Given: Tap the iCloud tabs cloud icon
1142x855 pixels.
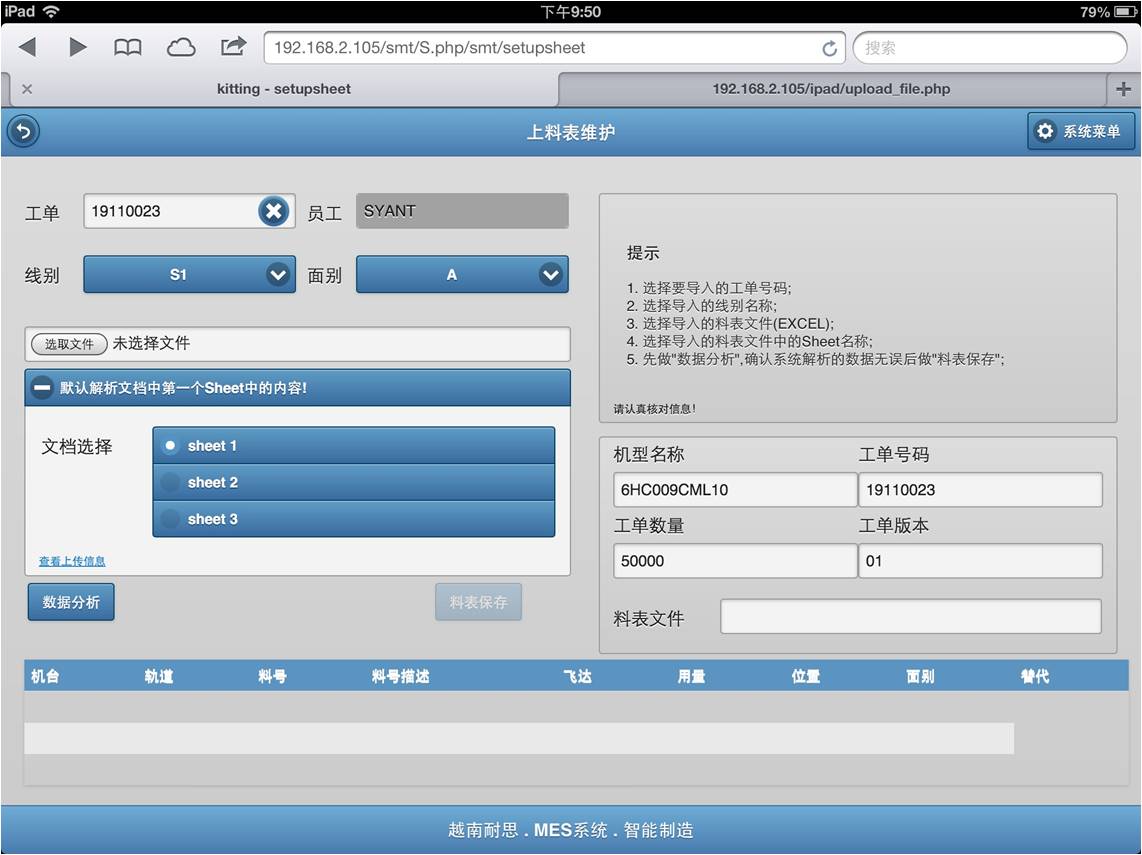Looking at the screenshot, I should coord(181,47).
